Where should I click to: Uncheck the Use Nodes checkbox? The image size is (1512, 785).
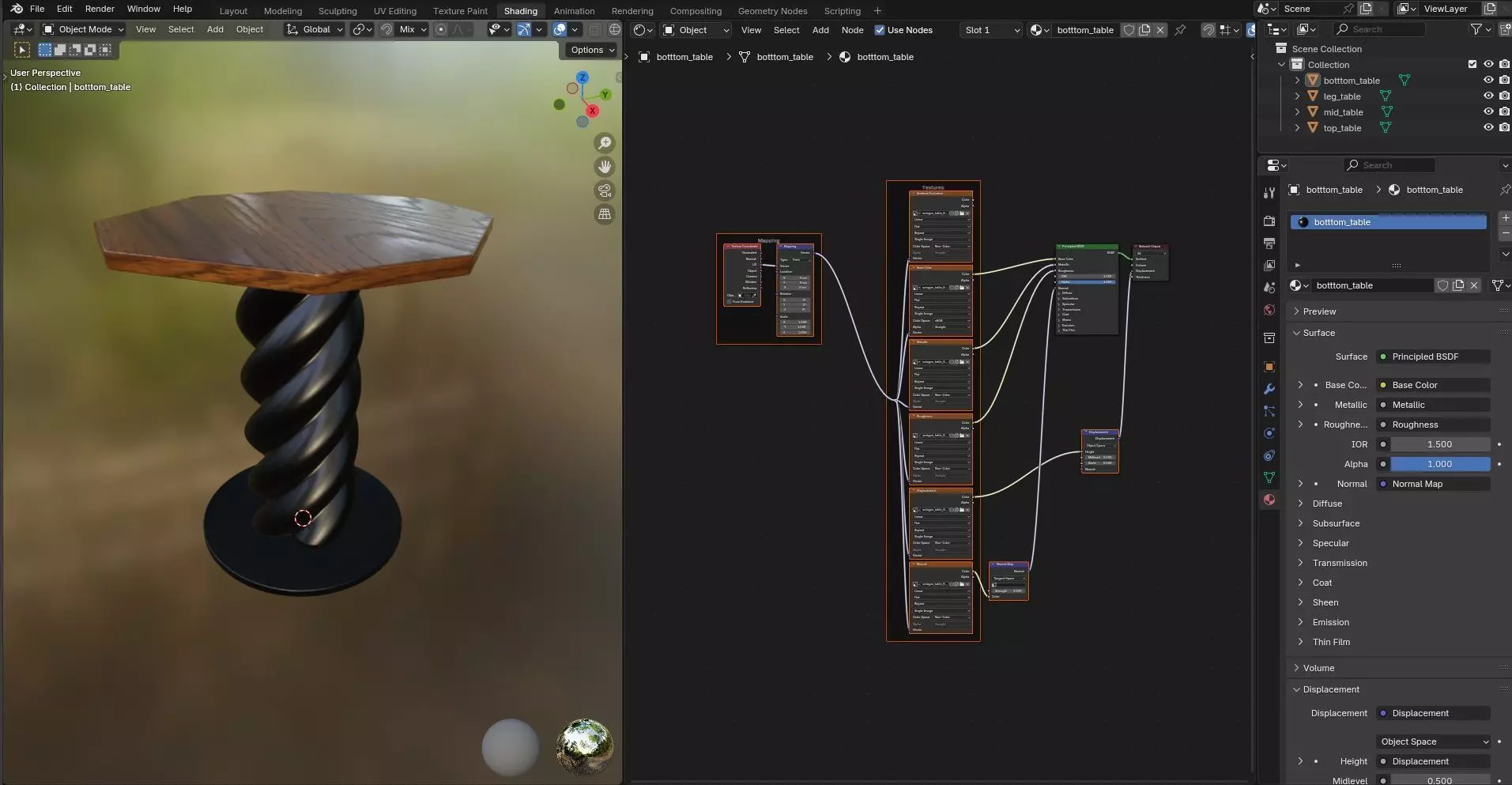pos(880,30)
